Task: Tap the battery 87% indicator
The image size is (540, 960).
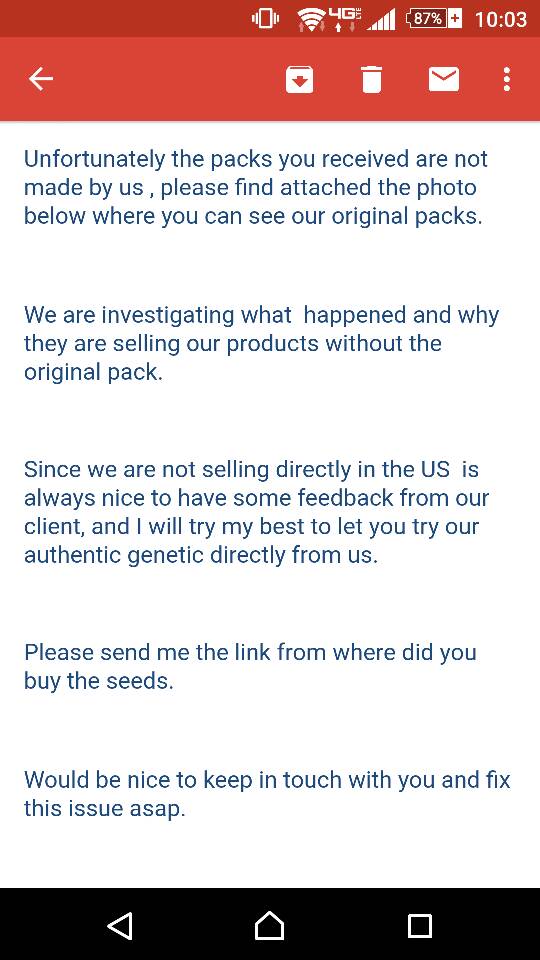Action: click(x=434, y=18)
